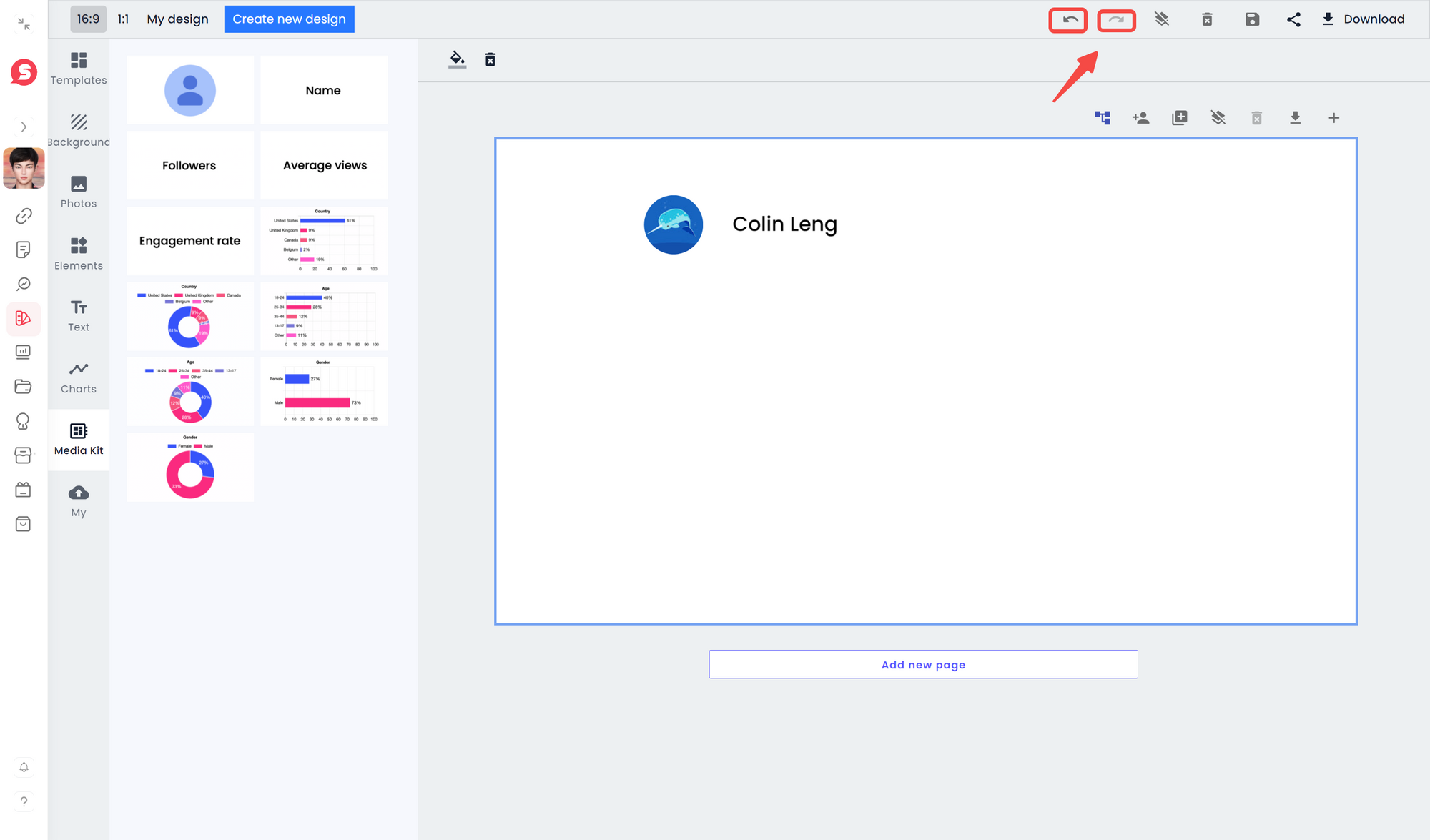Open the Photos panel
The width and height of the screenshot is (1430, 840).
(79, 192)
